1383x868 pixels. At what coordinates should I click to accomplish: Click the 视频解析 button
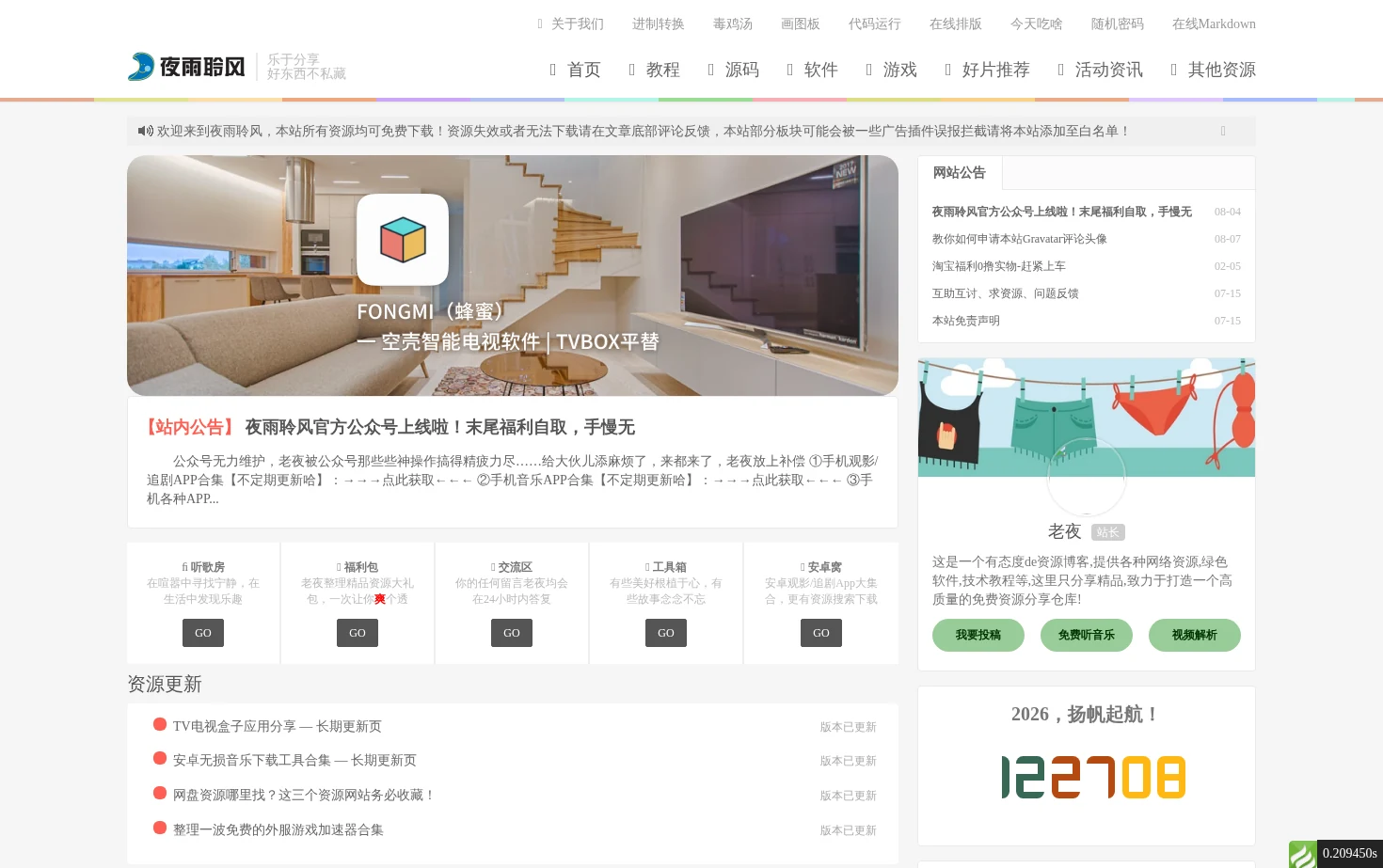tap(1195, 635)
